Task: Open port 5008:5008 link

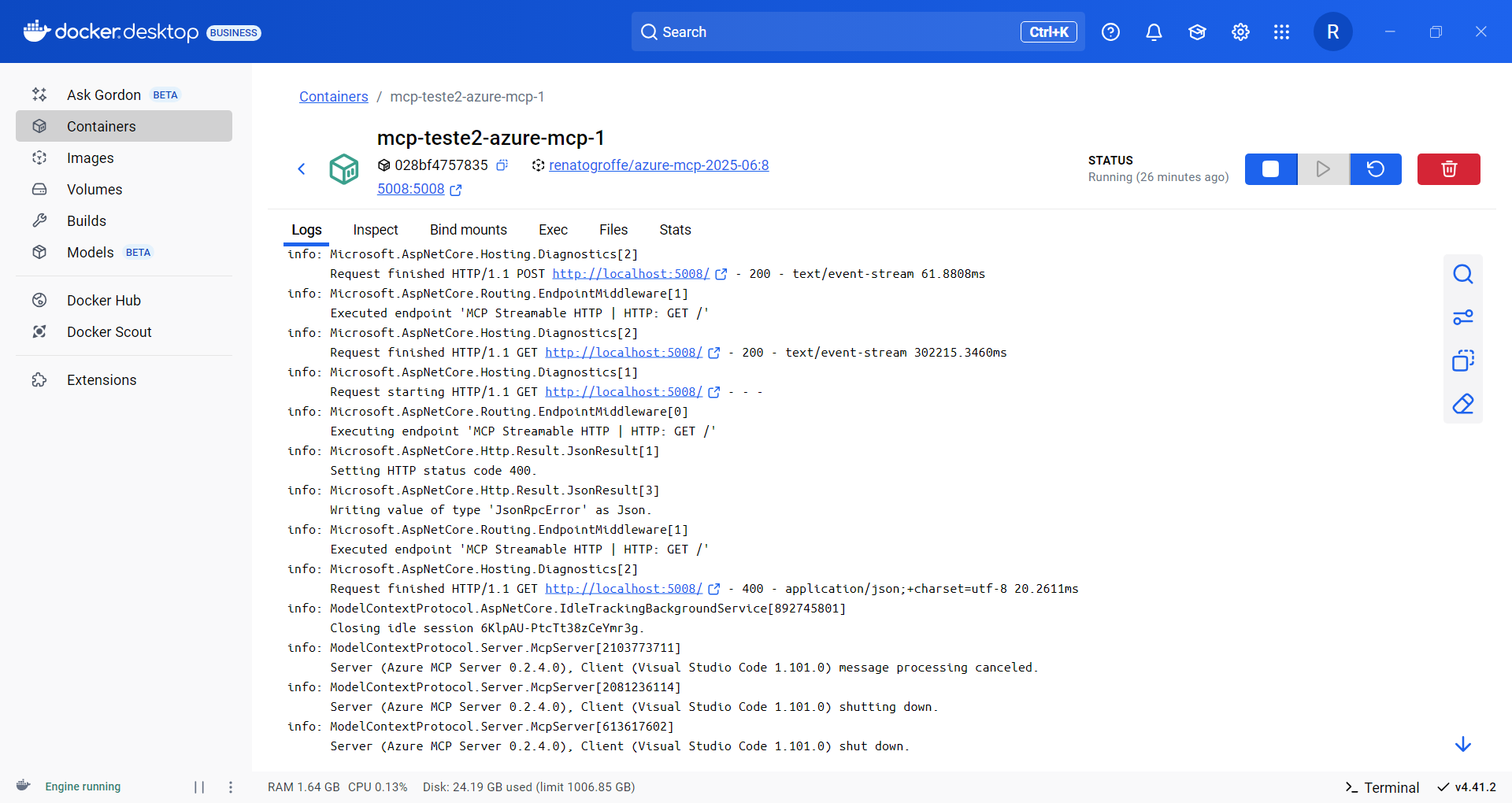Action: click(x=410, y=189)
